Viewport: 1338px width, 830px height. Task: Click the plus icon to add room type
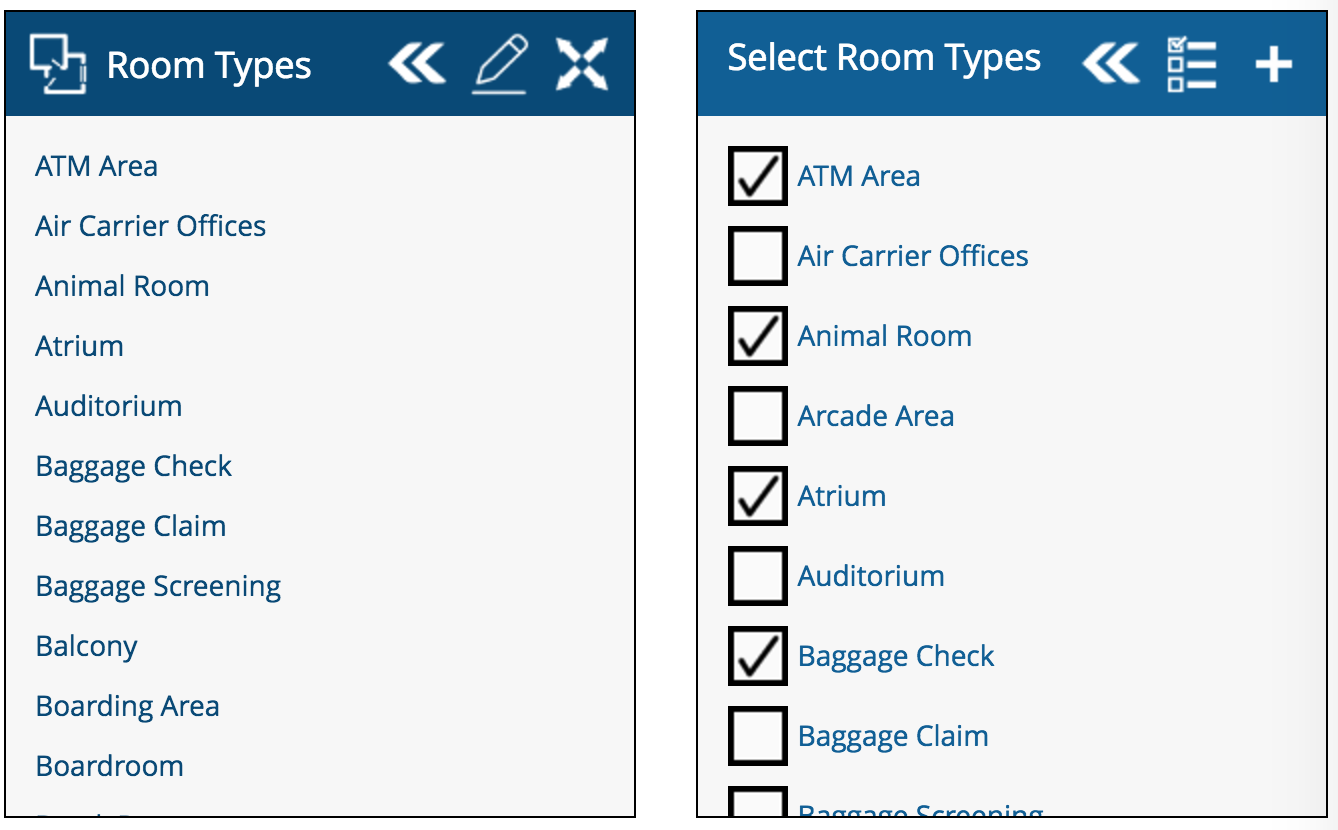coord(1273,66)
